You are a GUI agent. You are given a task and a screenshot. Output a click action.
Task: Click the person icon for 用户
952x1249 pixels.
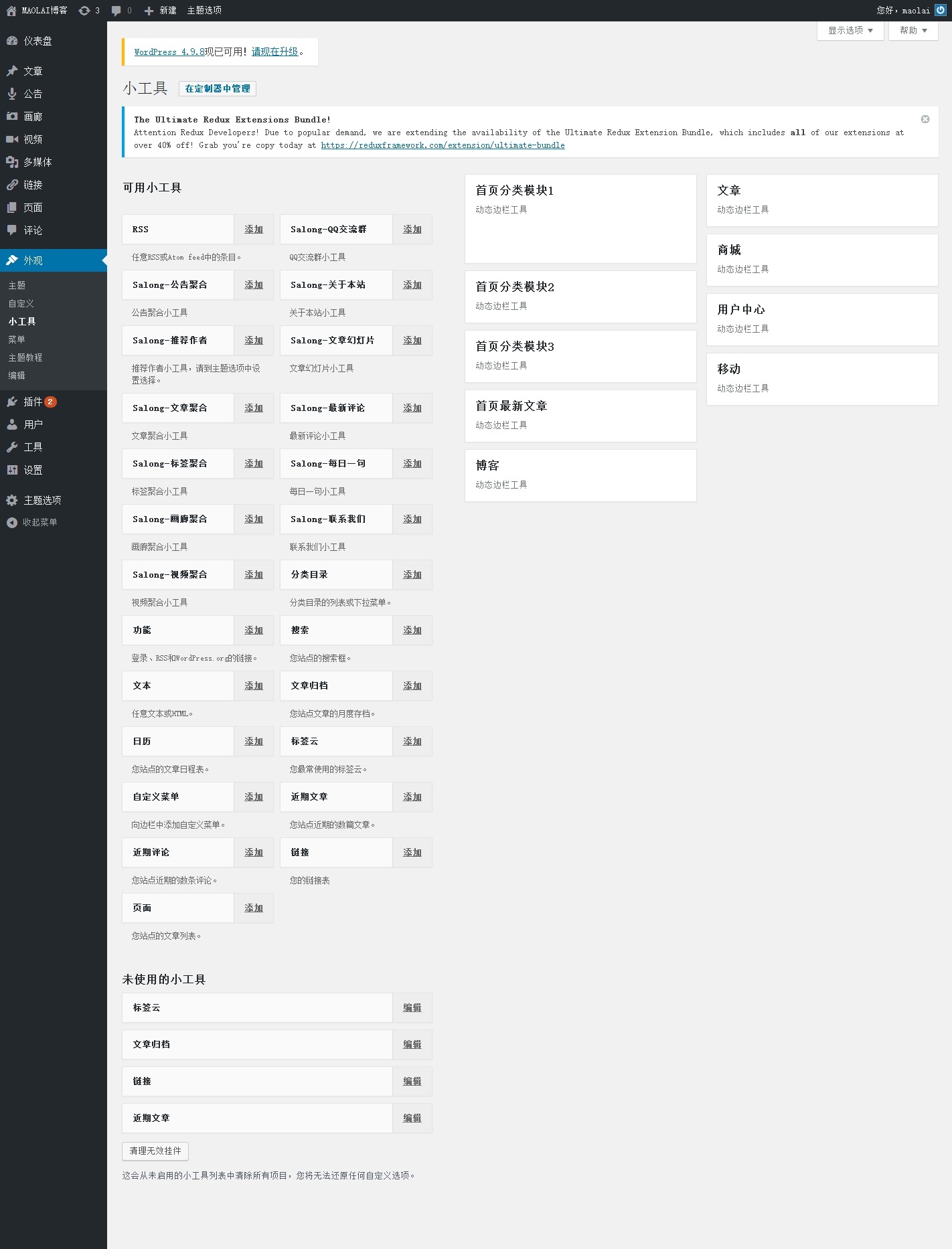(12, 424)
